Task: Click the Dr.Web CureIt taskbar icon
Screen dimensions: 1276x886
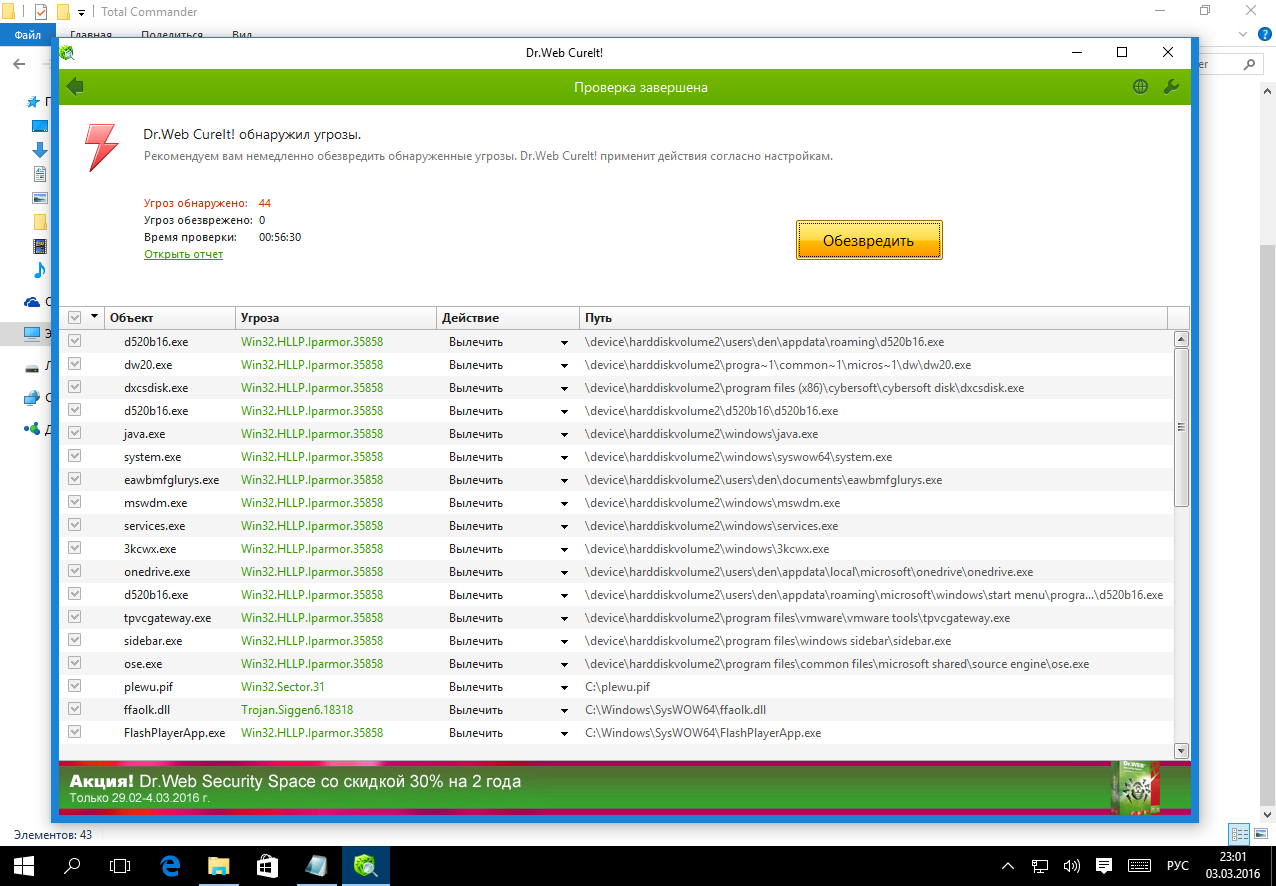Action: [365, 865]
